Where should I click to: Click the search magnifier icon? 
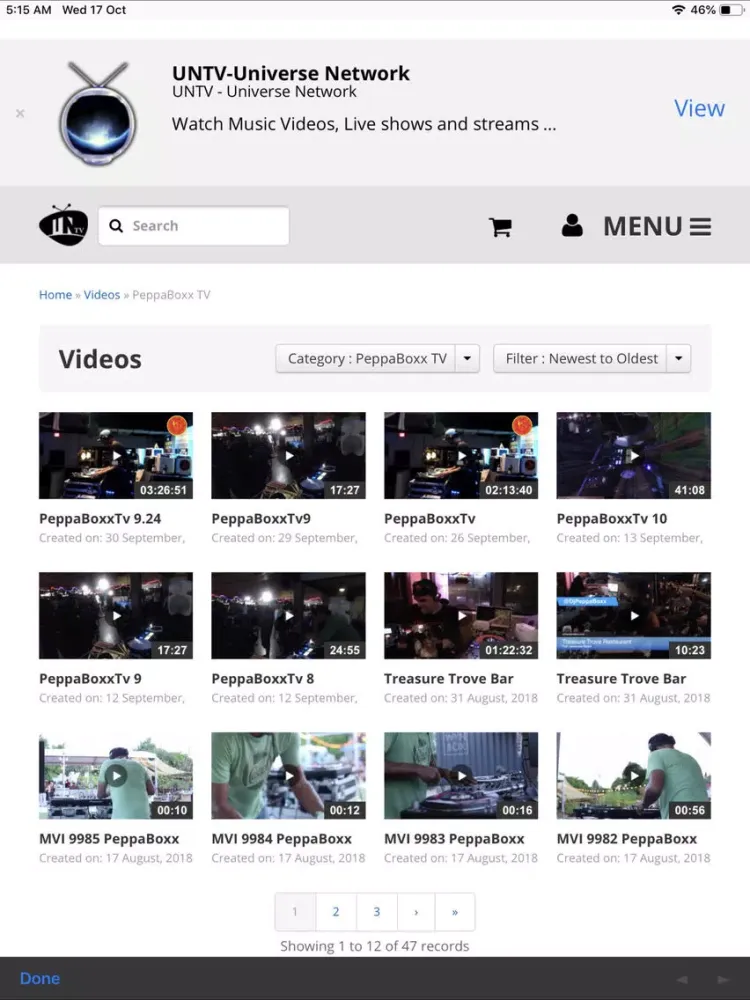(116, 226)
